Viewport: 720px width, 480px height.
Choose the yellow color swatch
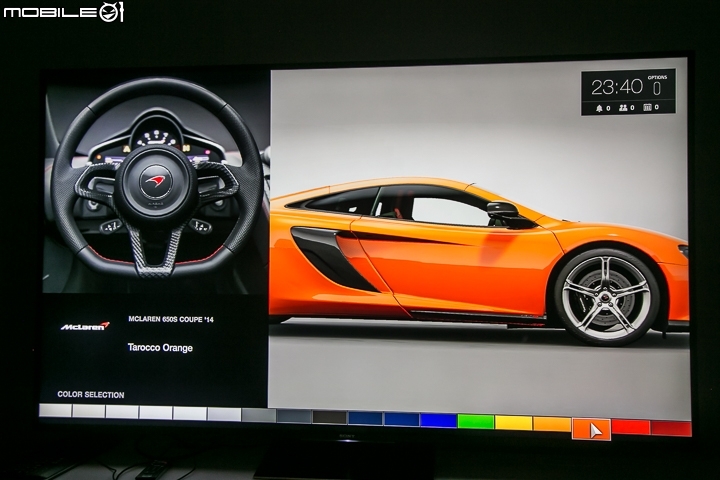[513, 423]
